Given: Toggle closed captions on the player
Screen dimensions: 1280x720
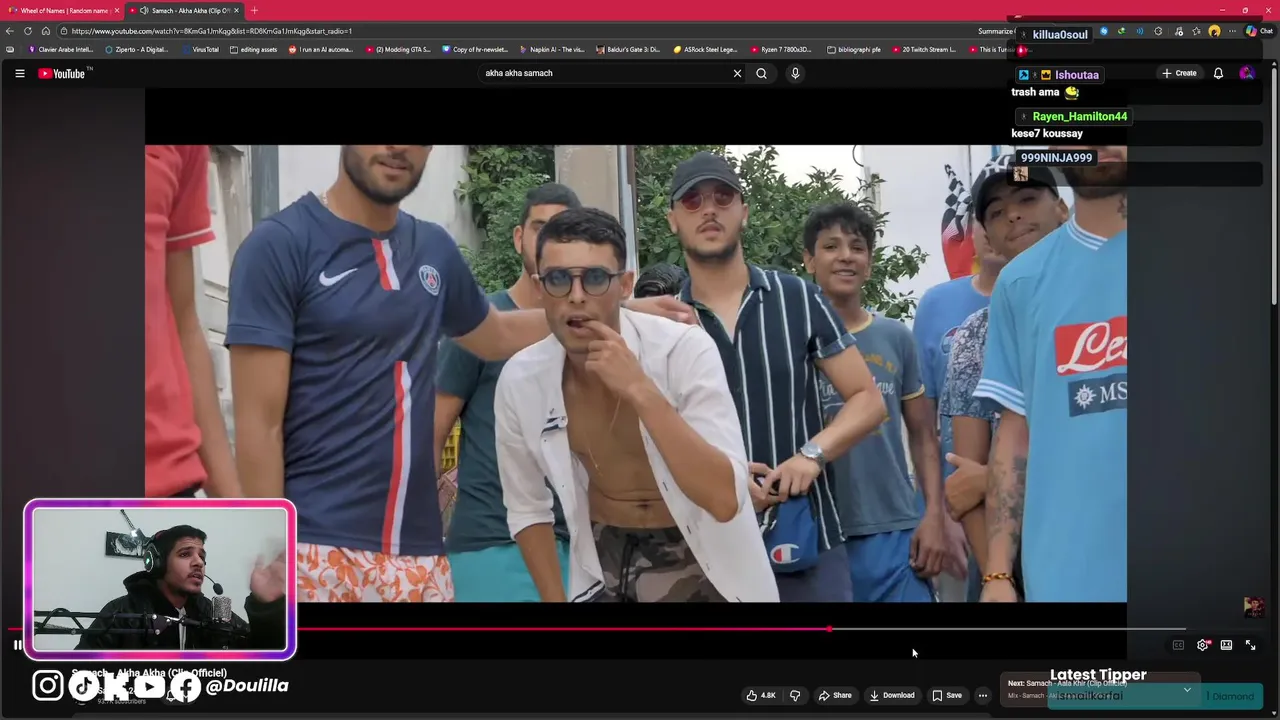Looking at the screenshot, I should (1178, 645).
